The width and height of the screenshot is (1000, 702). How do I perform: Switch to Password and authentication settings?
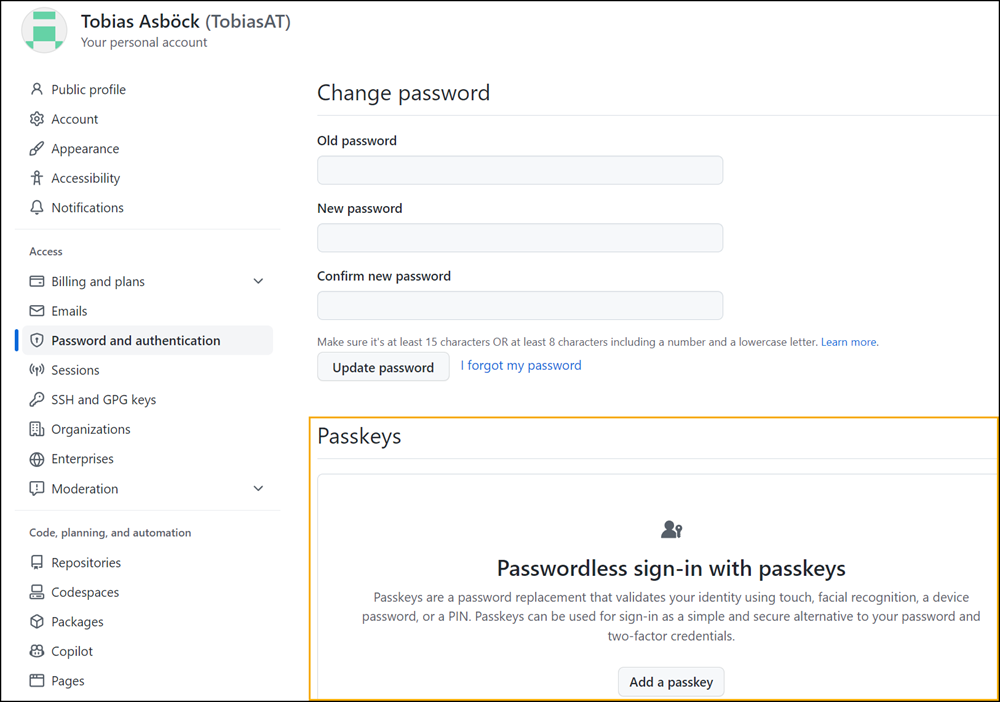pos(135,340)
